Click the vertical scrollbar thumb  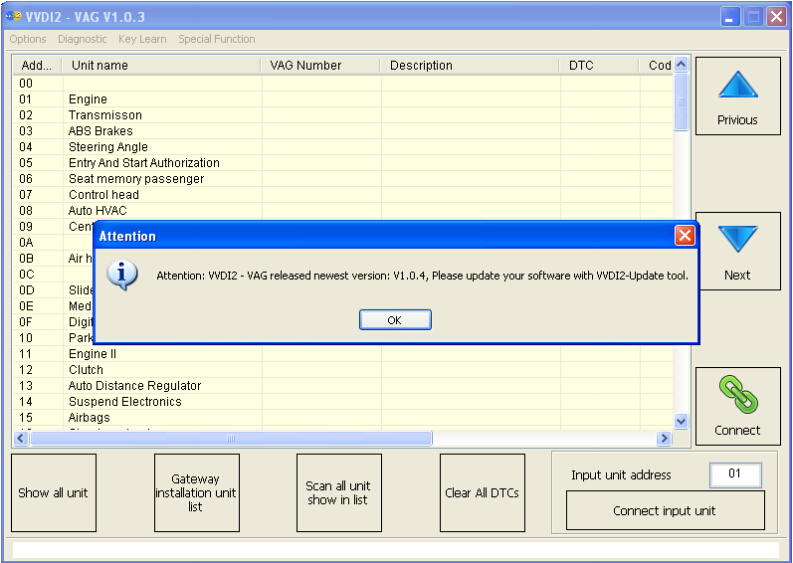(x=681, y=102)
